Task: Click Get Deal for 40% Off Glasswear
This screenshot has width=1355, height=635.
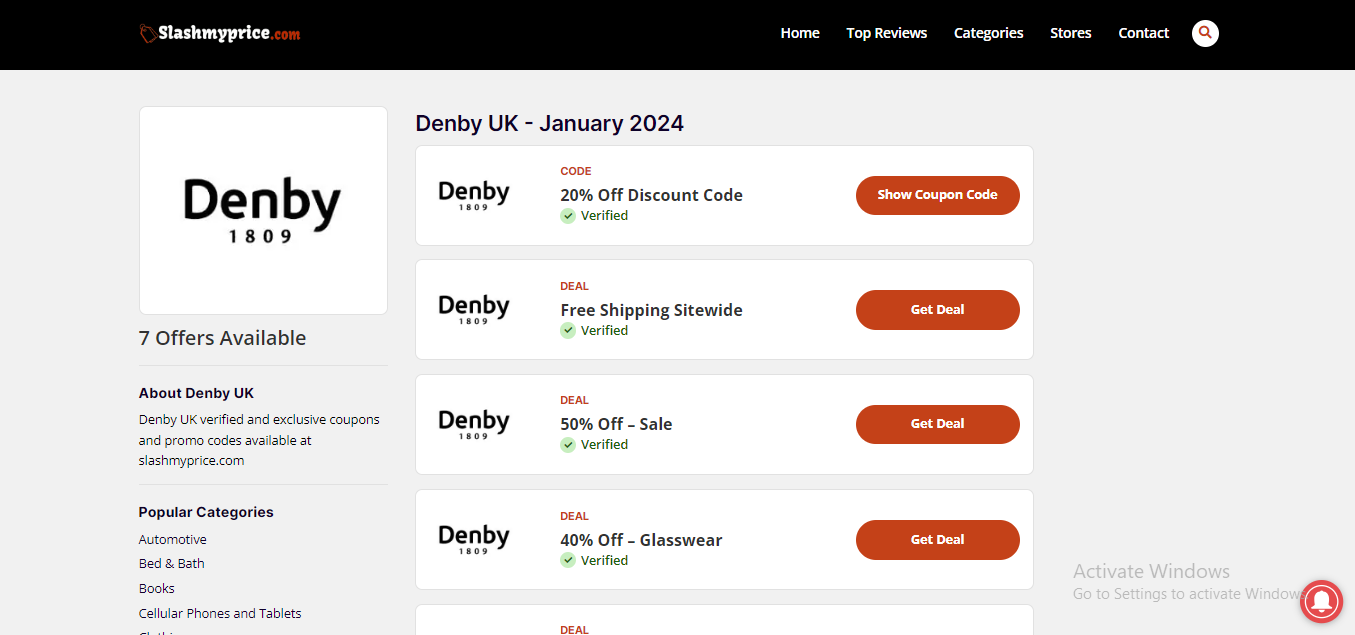Action: tap(937, 540)
